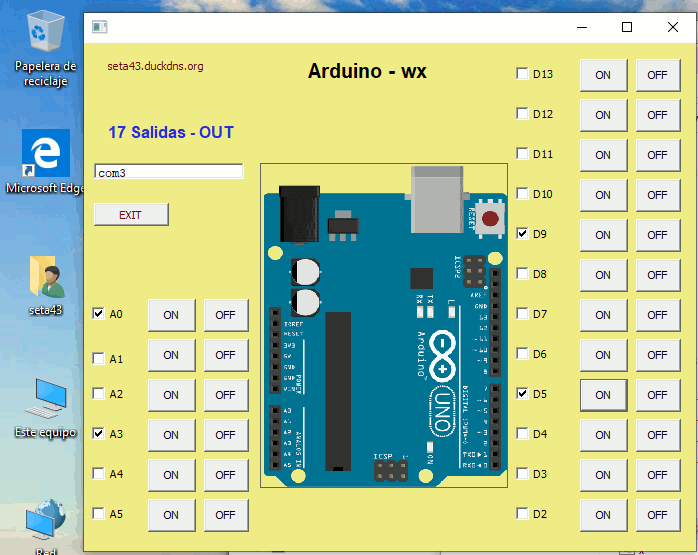698x555 pixels.
Task: Minimize the Arduino wx window
Action: point(582,28)
